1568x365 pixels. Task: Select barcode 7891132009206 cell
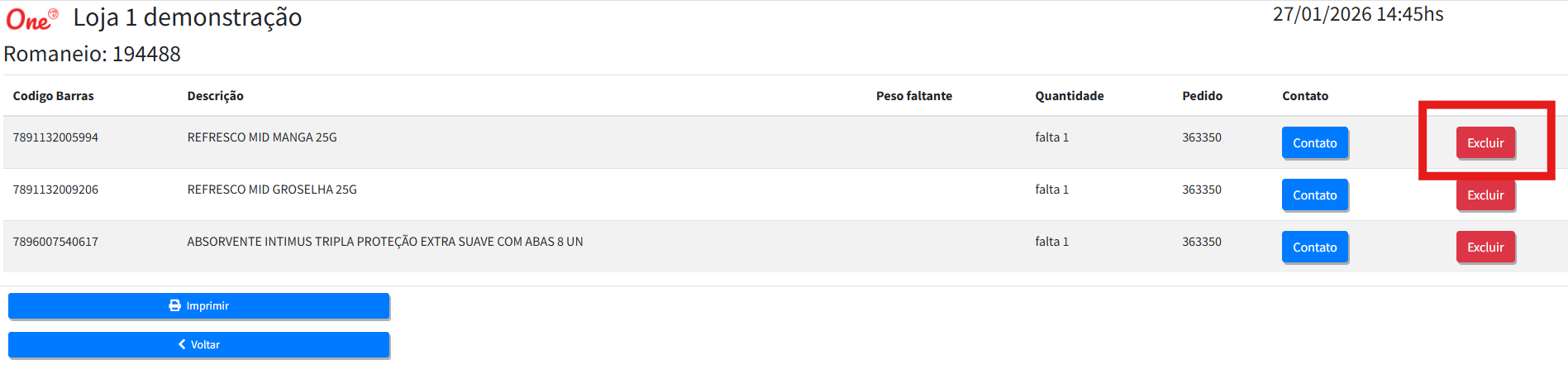click(x=55, y=190)
